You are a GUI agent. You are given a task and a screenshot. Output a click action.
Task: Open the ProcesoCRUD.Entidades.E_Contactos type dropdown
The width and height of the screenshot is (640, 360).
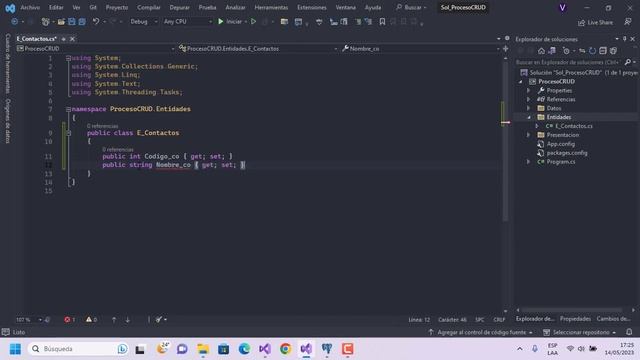258,49
